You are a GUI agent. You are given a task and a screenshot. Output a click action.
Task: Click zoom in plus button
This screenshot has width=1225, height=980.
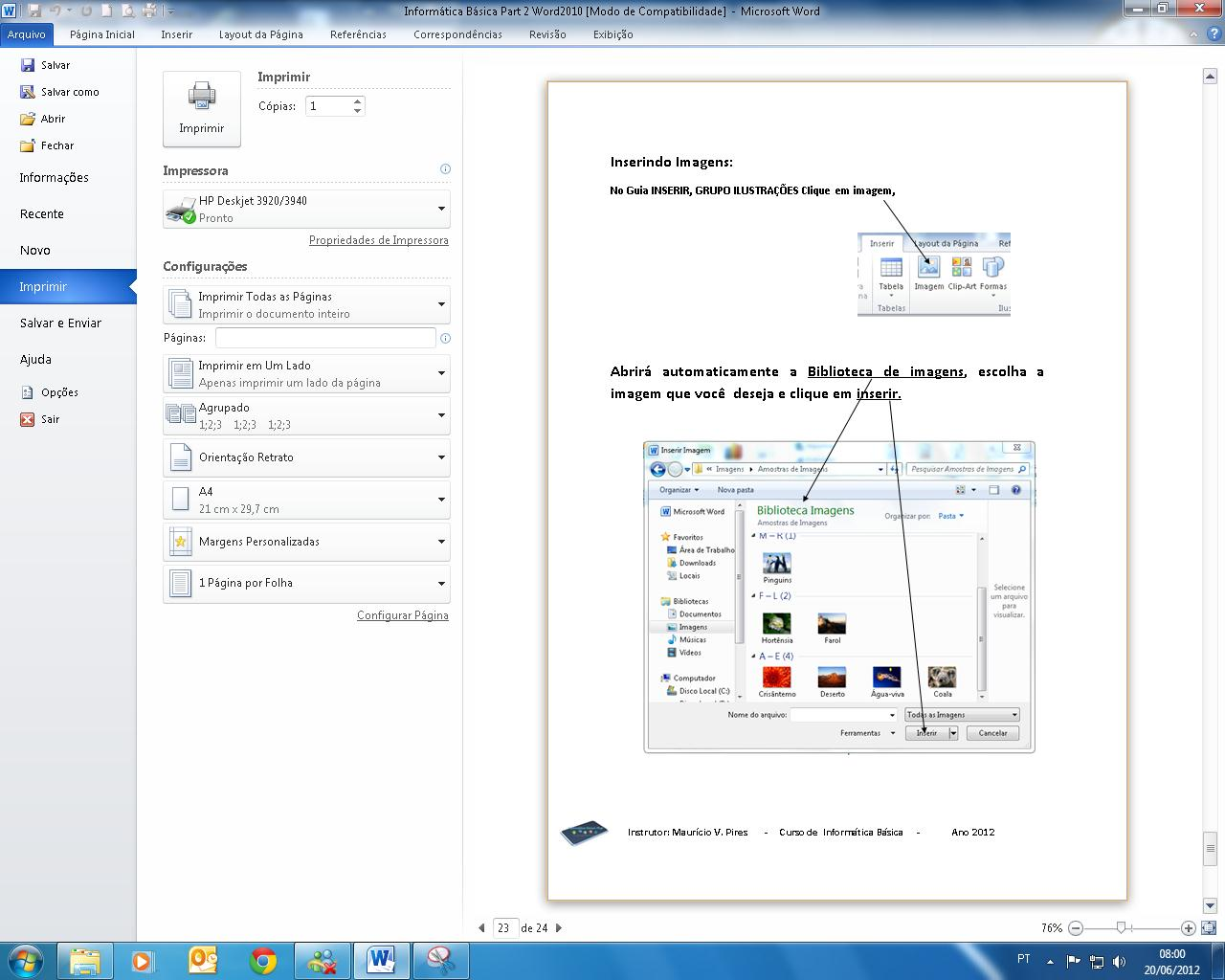[1188, 928]
